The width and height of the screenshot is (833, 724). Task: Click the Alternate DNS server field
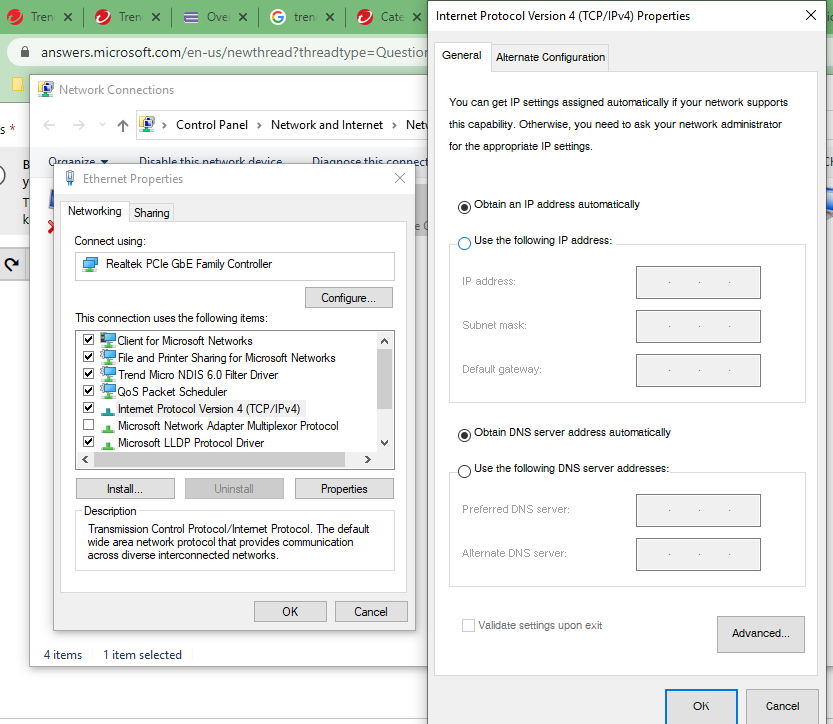pyautogui.click(x=698, y=554)
